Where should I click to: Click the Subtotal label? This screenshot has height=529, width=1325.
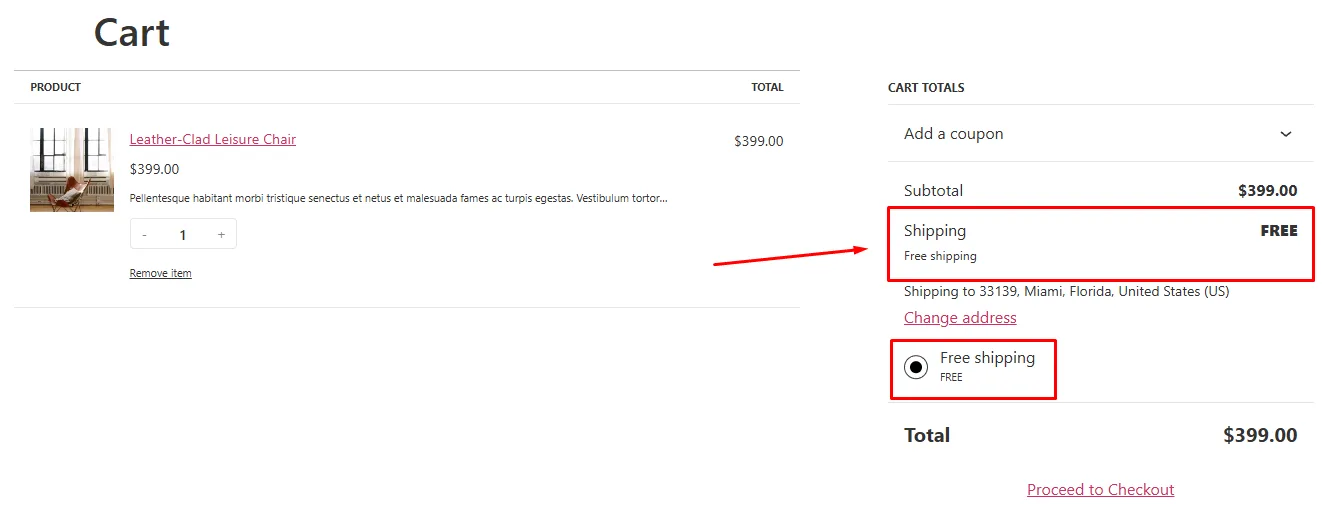(934, 191)
